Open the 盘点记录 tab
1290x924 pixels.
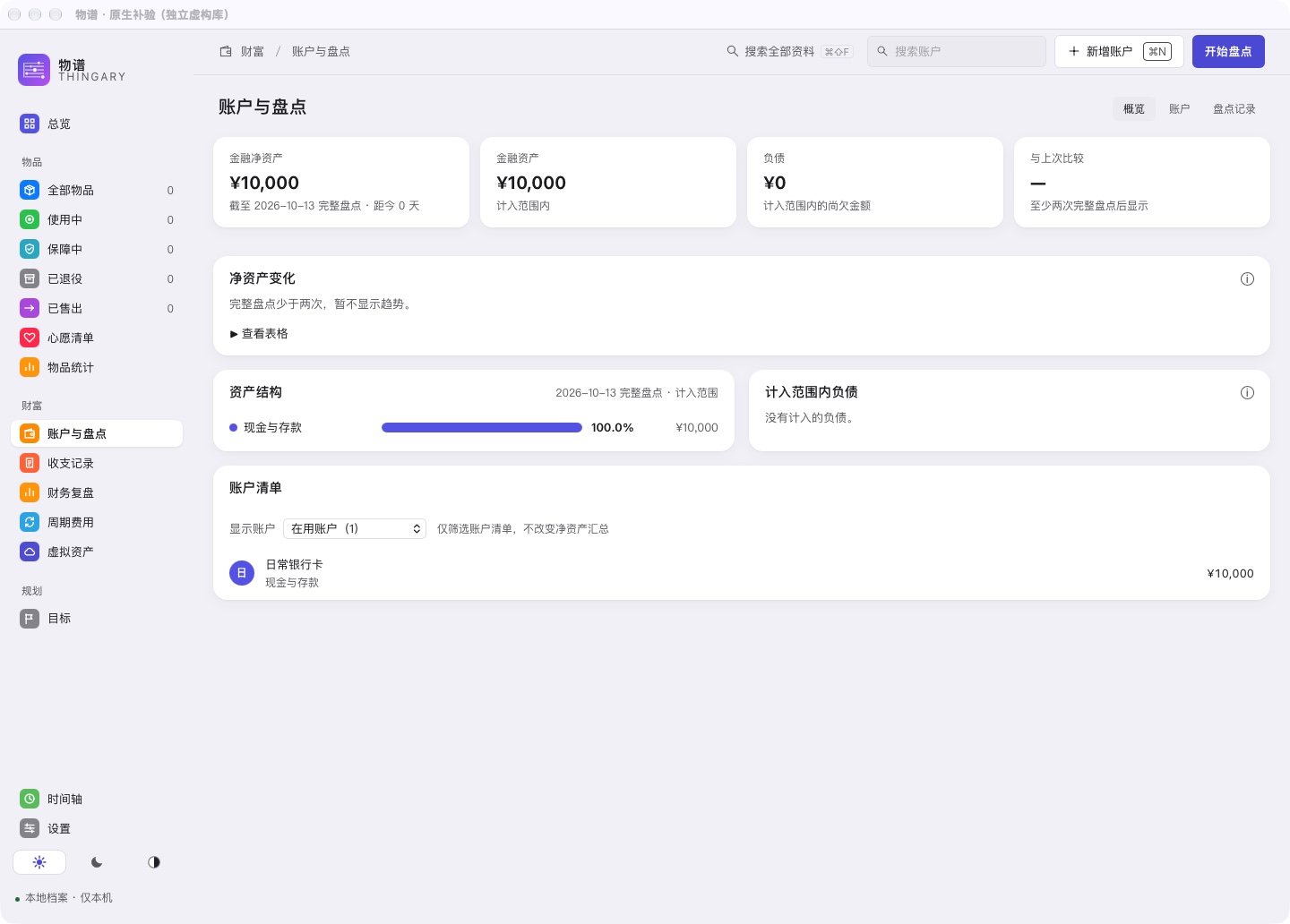click(1234, 108)
